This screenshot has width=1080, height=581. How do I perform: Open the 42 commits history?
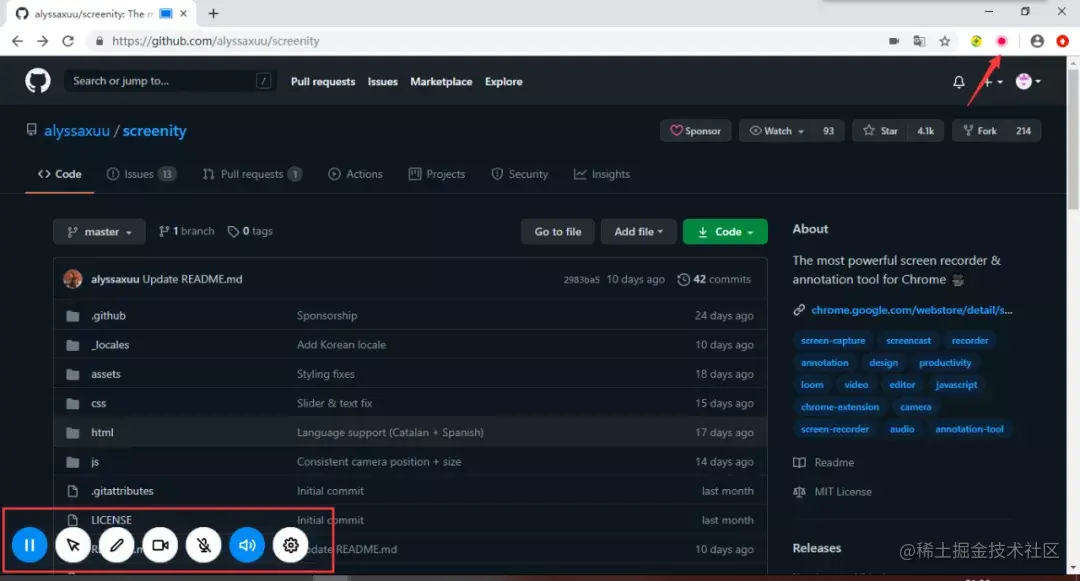(x=714, y=279)
